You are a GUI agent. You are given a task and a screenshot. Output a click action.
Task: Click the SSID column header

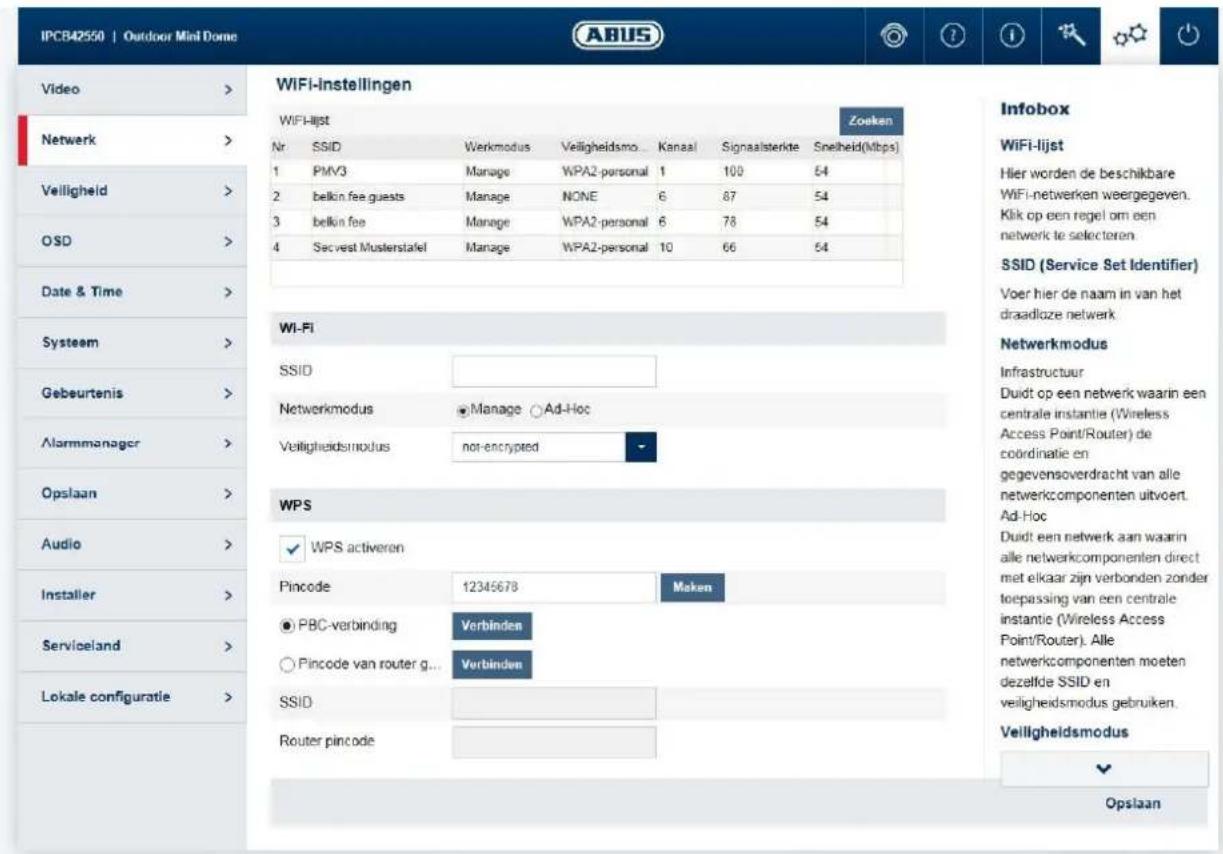click(x=326, y=146)
